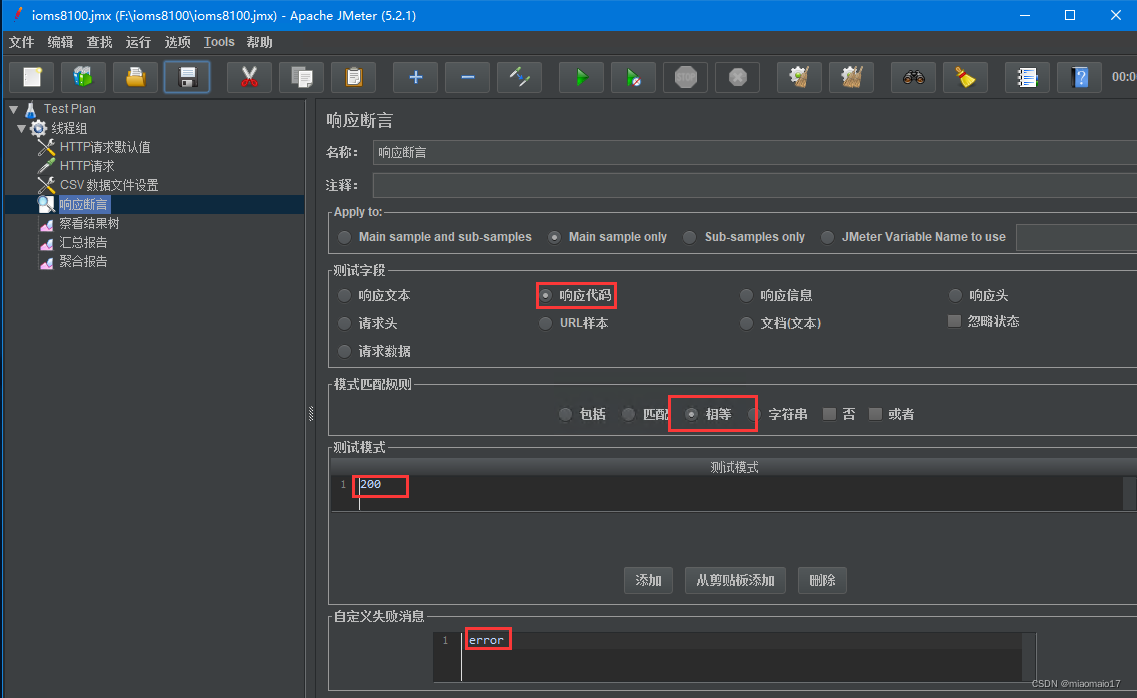
Task: Open 察看结果树 listener
Action: pyautogui.click(x=88, y=223)
